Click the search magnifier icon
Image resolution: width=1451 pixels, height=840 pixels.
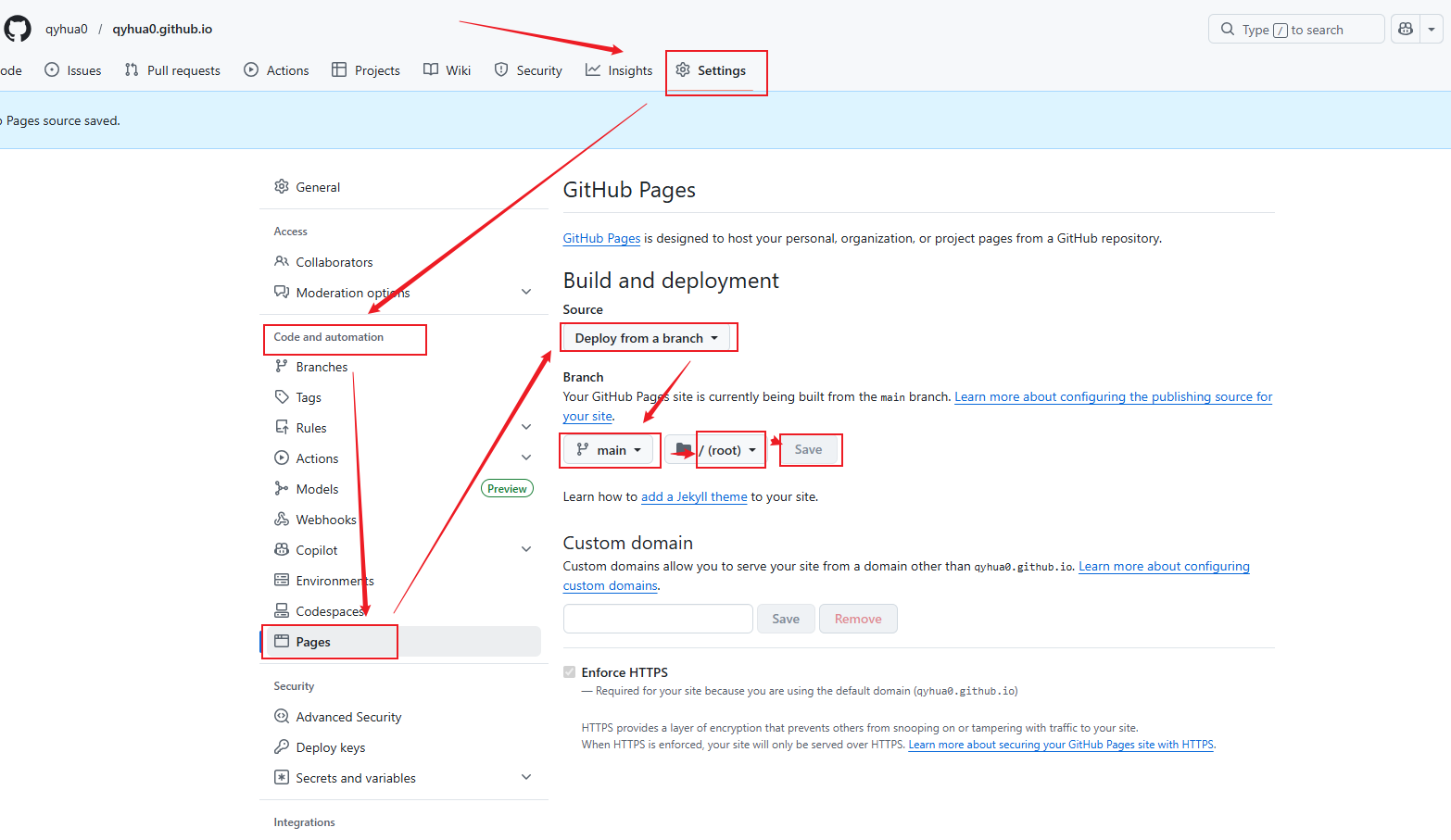(x=1228, y=30)
